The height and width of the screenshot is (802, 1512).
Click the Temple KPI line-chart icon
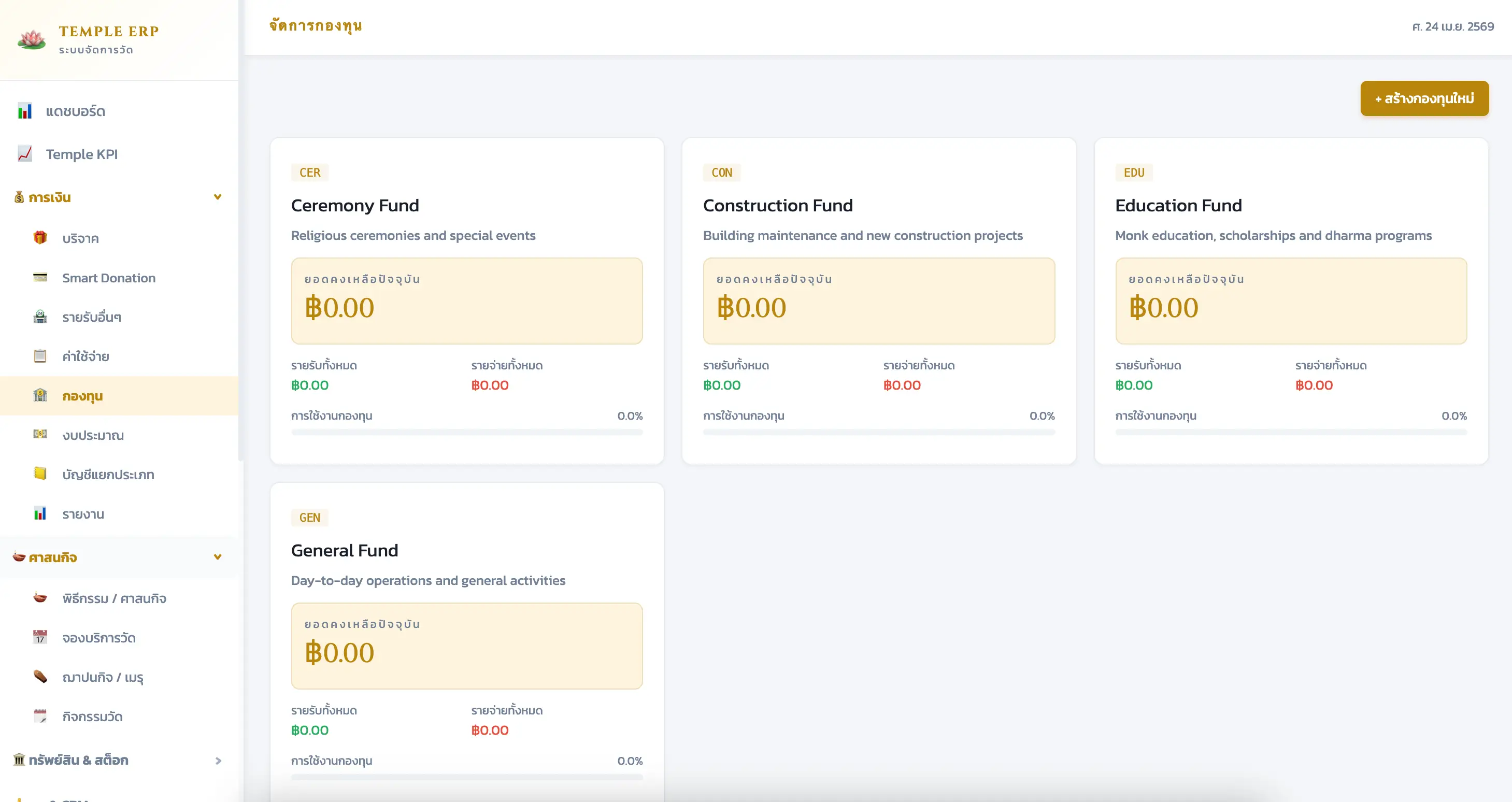tap(25, 154)
